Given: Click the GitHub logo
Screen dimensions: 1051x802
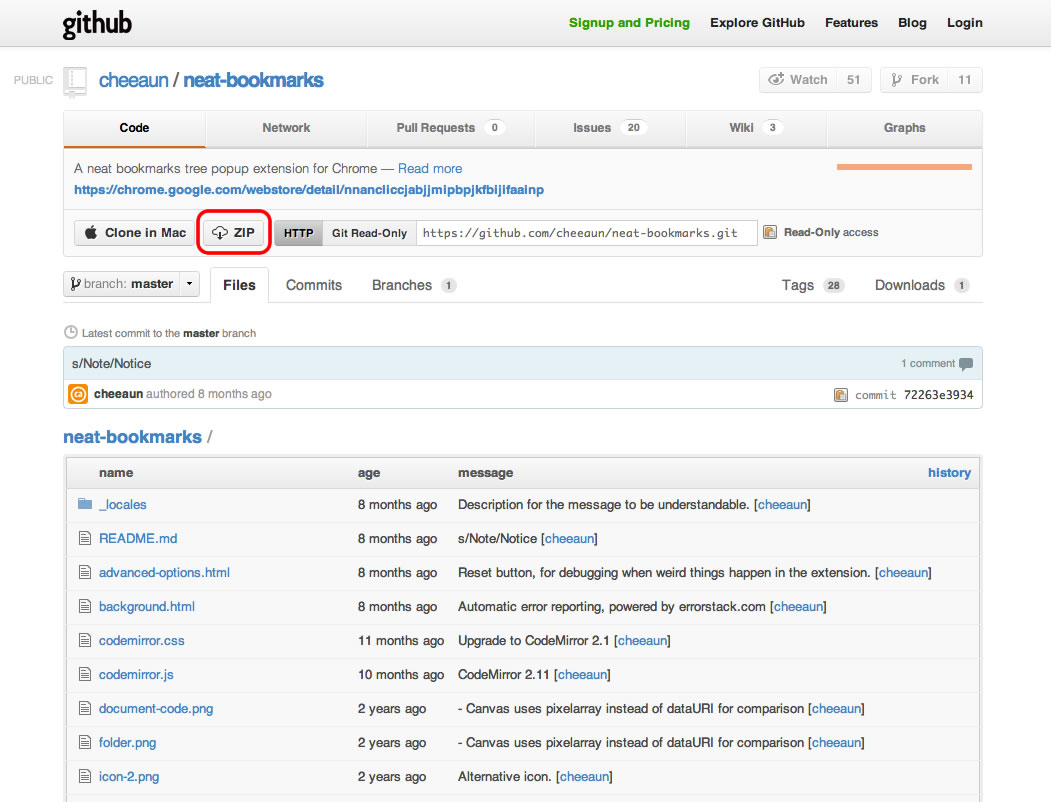Looking at the screenshot, I should tap(97, 25).
